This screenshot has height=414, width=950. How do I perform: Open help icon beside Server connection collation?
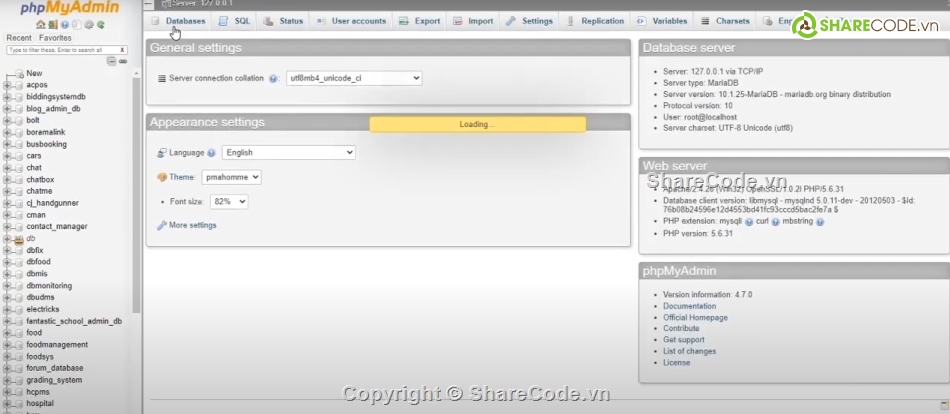tap(273, 79)
